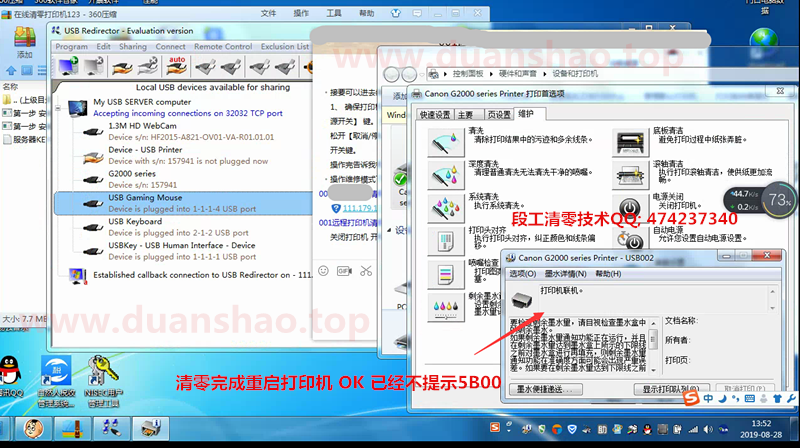This screenshot has width=800, height=448.
Task: Select the 1.3M HD WebCam device row
Action: point(183,131)
